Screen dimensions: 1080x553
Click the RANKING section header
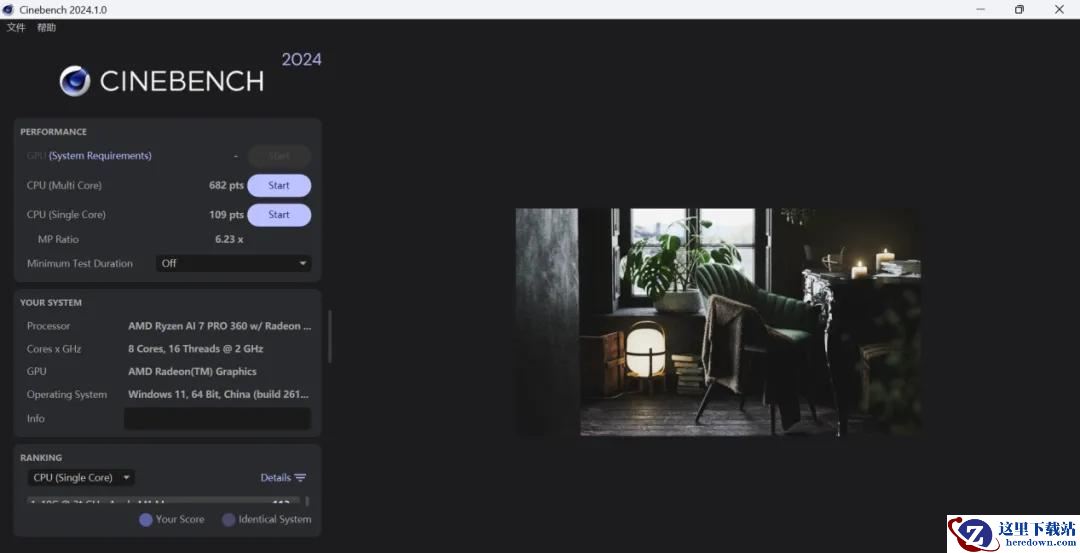41,457
